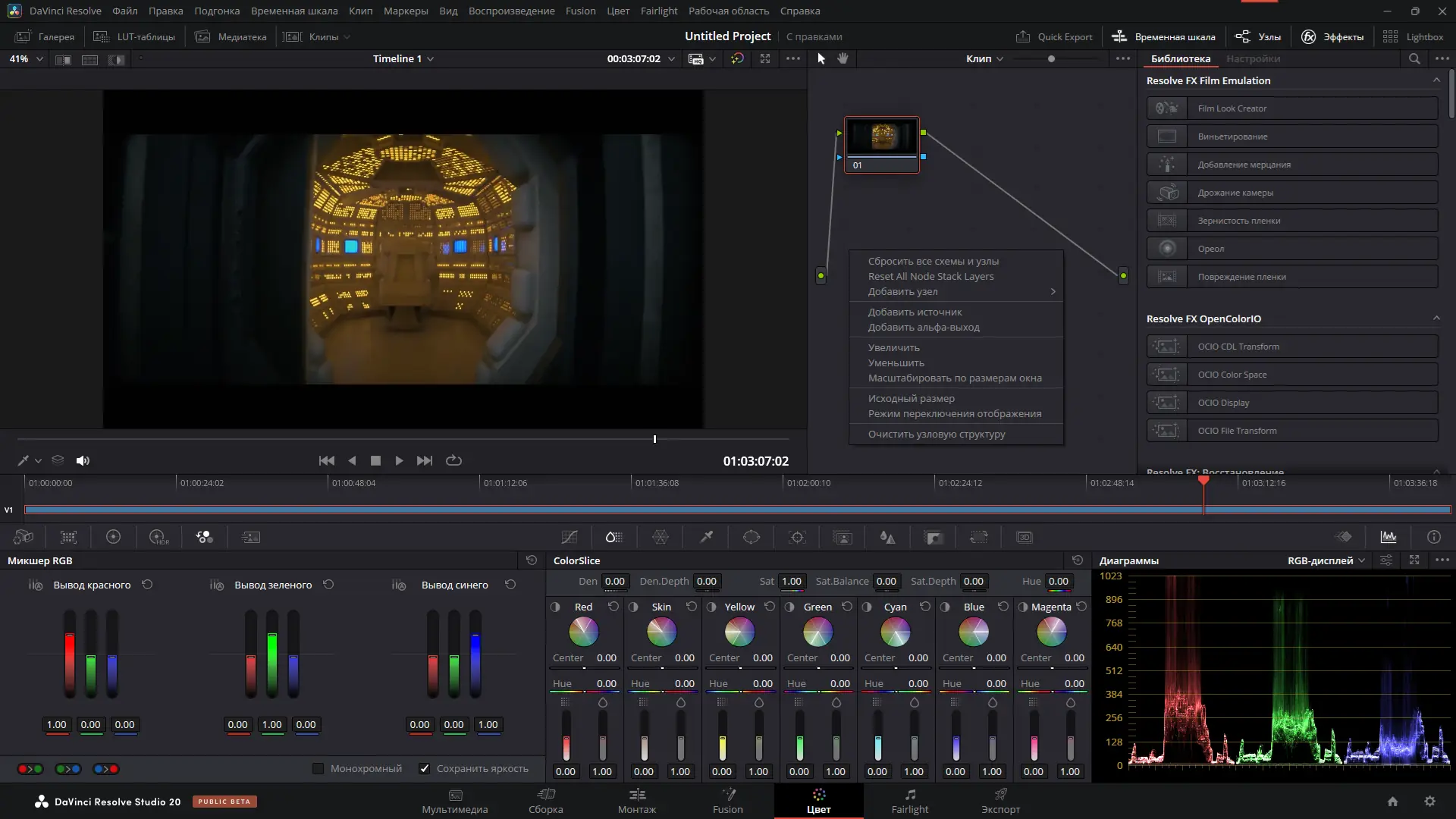Open the Power Window palette icon
The width and height of the screenshot is (1456, 819).
[752, 537]
